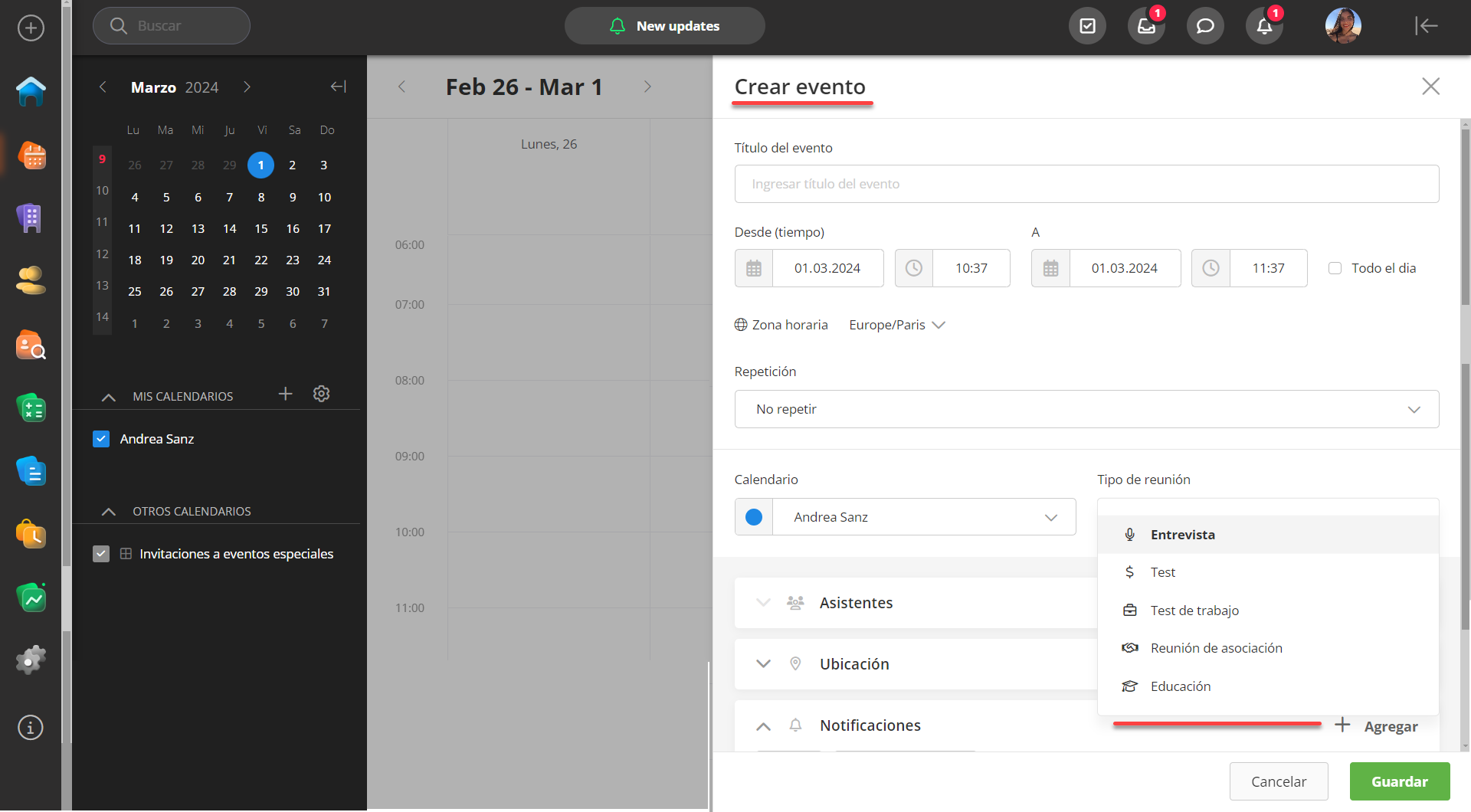Click the Cancelar button
The image size is (1471, 812).
pyautogui.click(x=1278, y=781)
